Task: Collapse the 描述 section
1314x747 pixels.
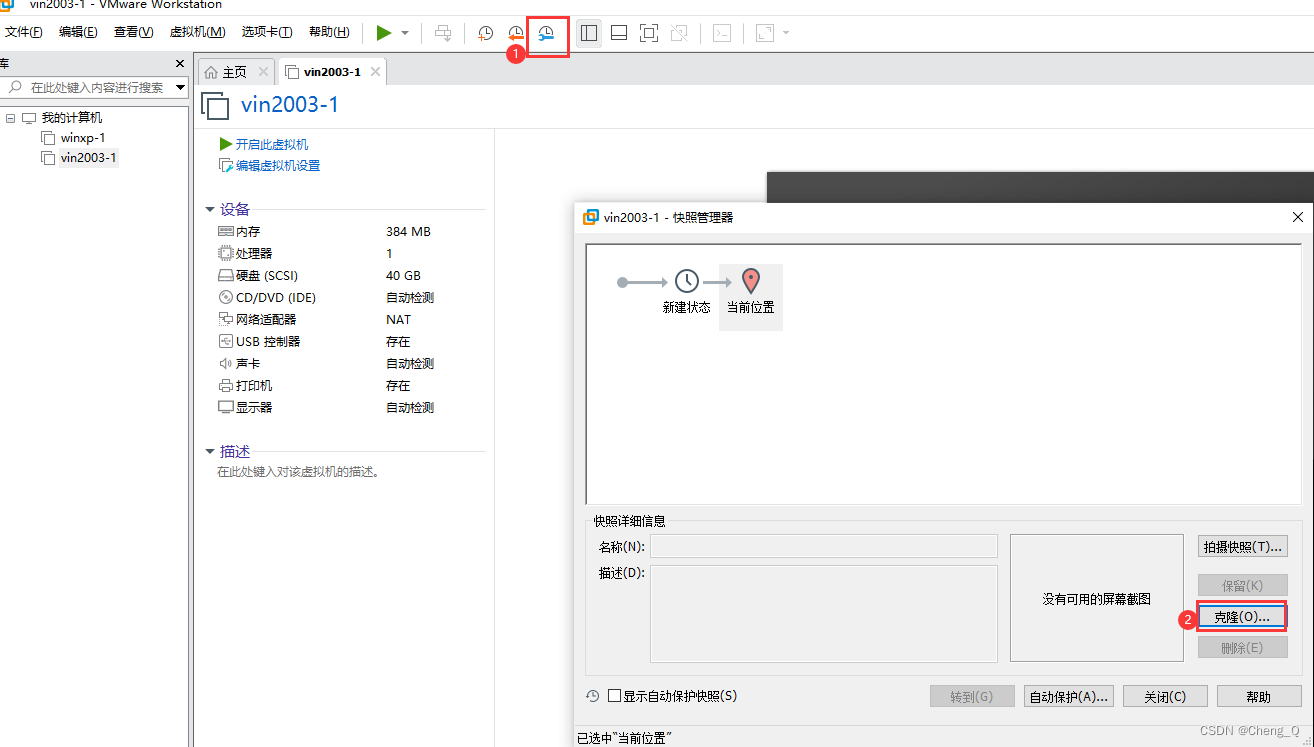Action: 210,452
